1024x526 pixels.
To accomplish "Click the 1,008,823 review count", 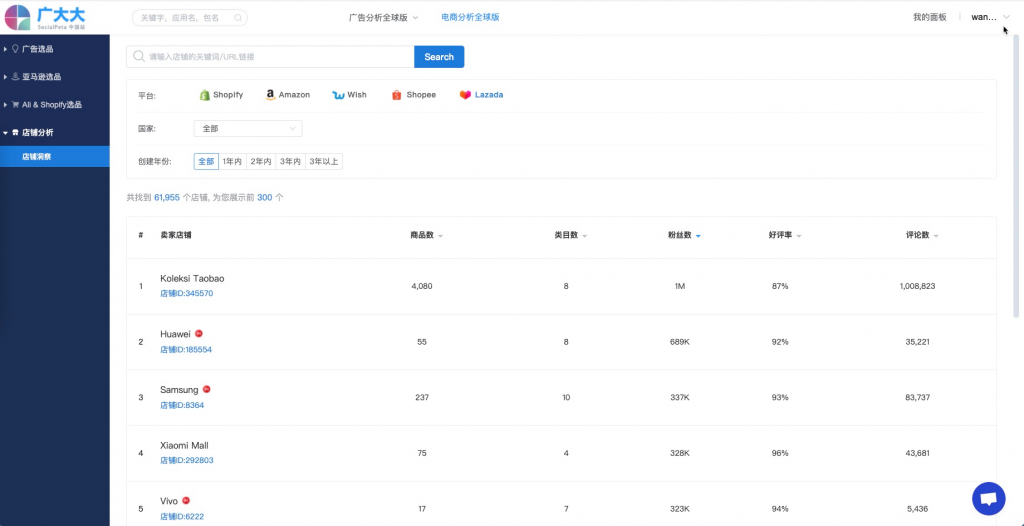I will [918, 286].
